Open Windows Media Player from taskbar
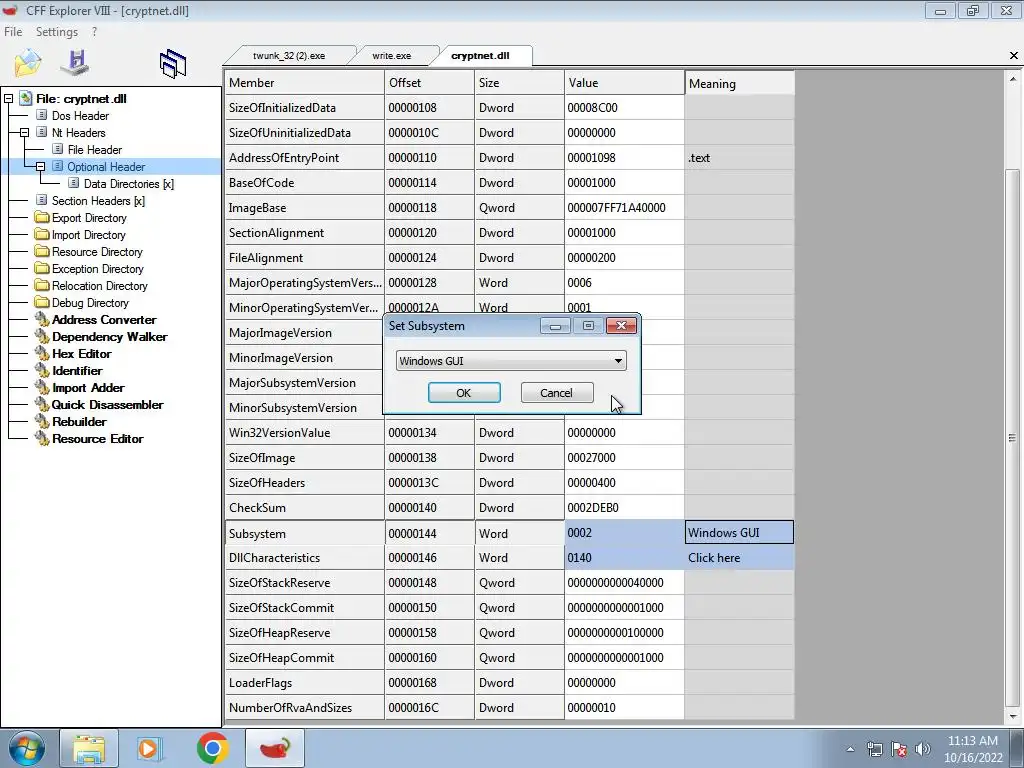The width and height of the screenshot is (1024, 768). coord(148,748)
